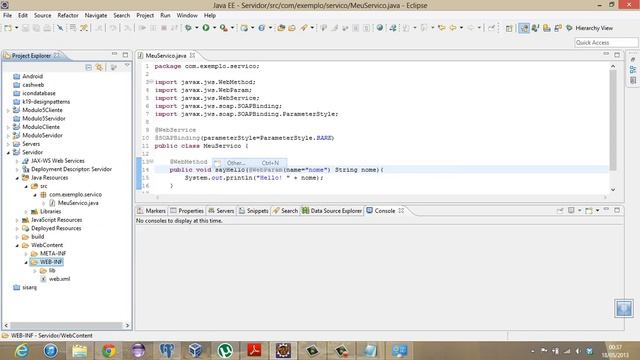Toggle Link with Editor in Project Explorer
This screenshot has height=360, width=640.
click(x=100, y=67)
